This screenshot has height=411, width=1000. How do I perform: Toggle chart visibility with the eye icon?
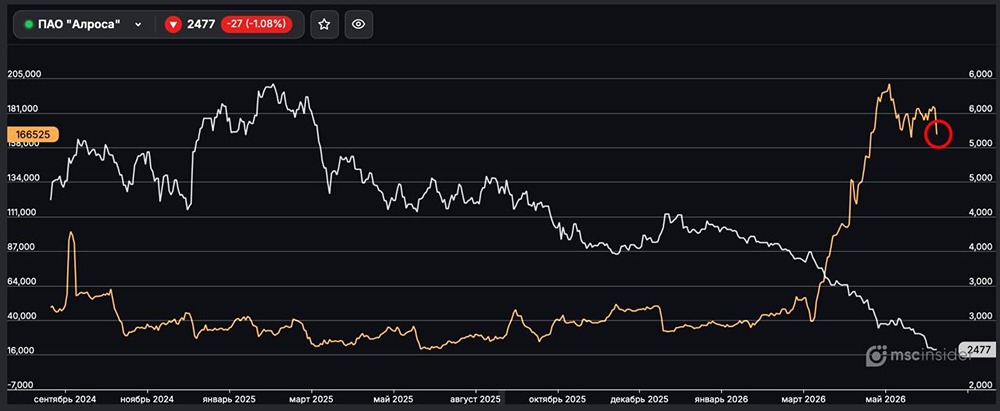point(358,24)
